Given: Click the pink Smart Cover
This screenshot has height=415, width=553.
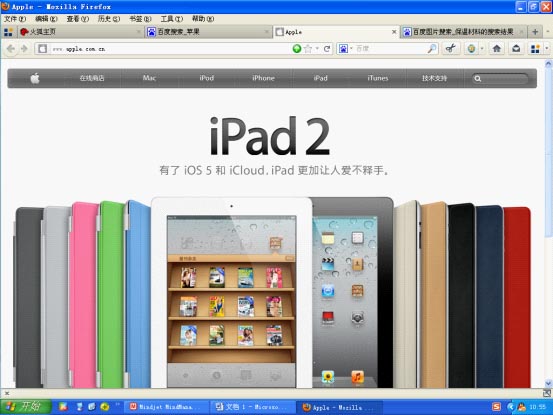Looking at the screenshot, I should click(x=84, y=295).
